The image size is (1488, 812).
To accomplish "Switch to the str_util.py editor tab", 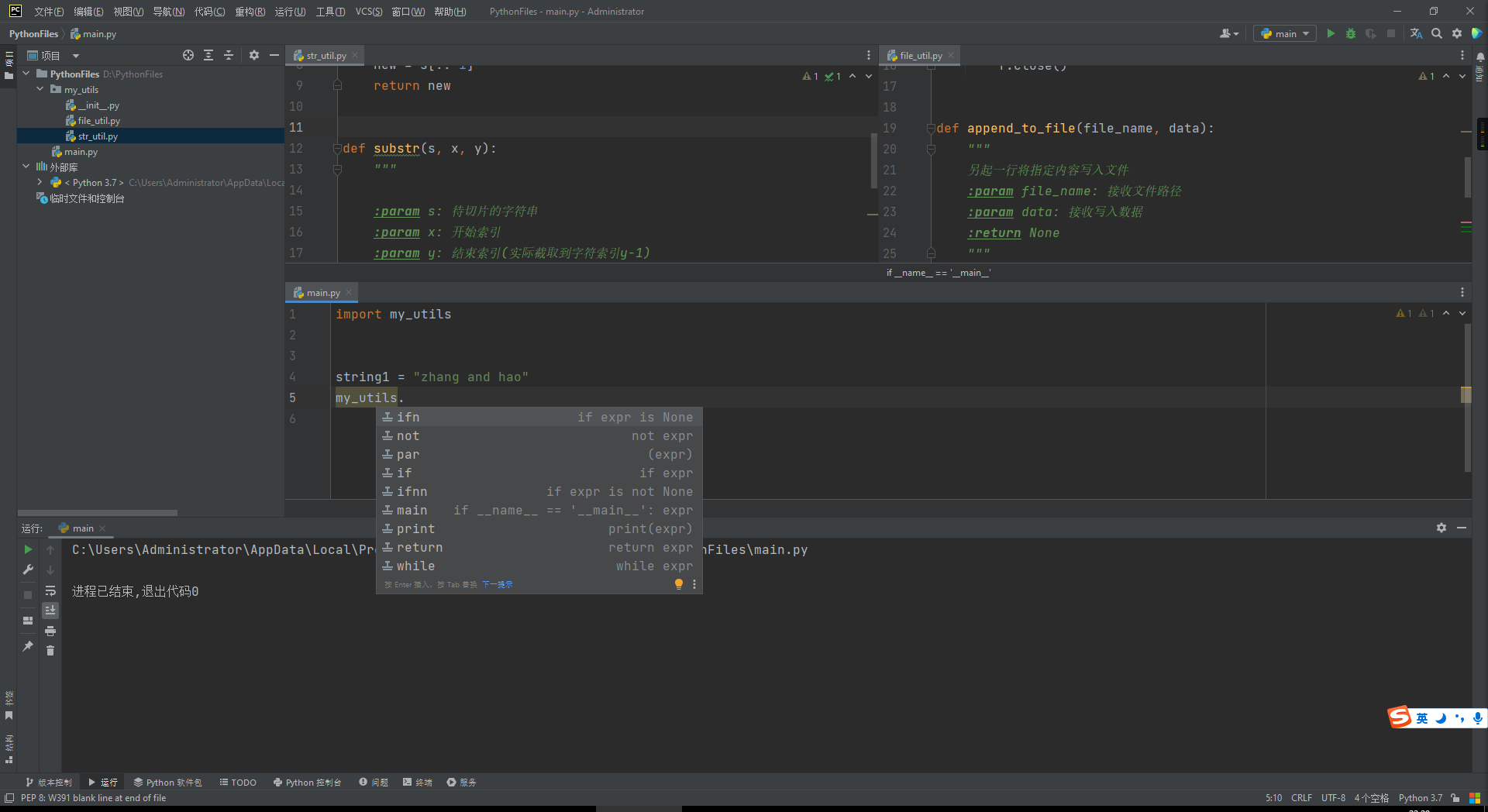I will 325,56.
